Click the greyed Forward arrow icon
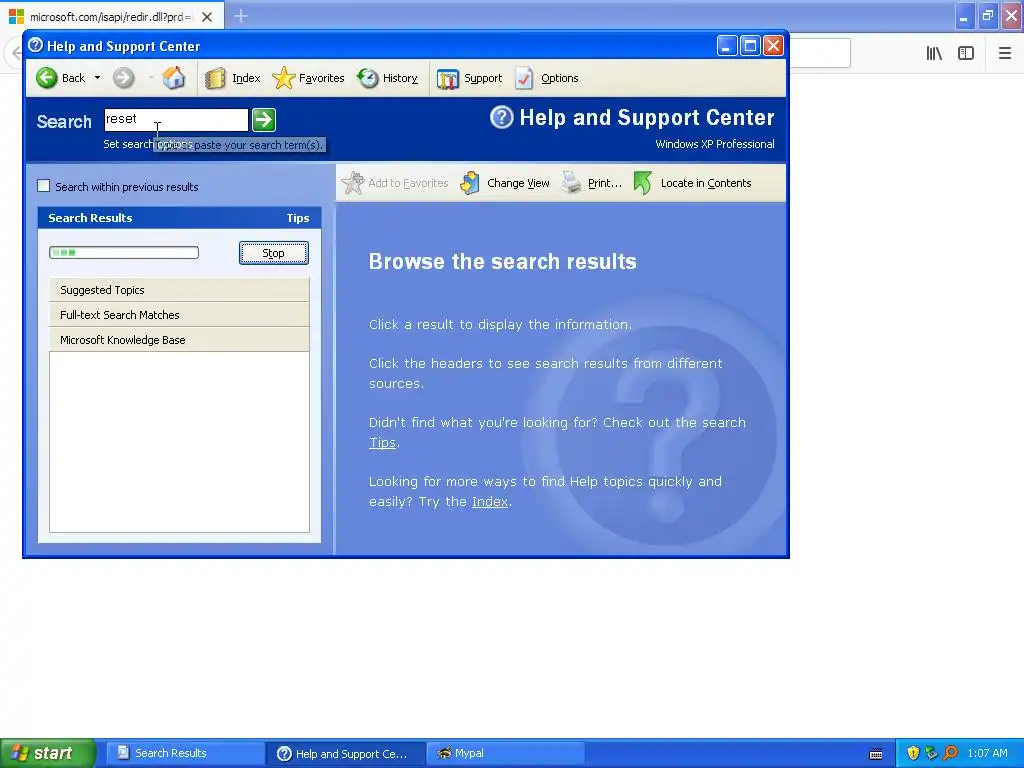Screen dimensions: 1024x768 tap(123, 78)
